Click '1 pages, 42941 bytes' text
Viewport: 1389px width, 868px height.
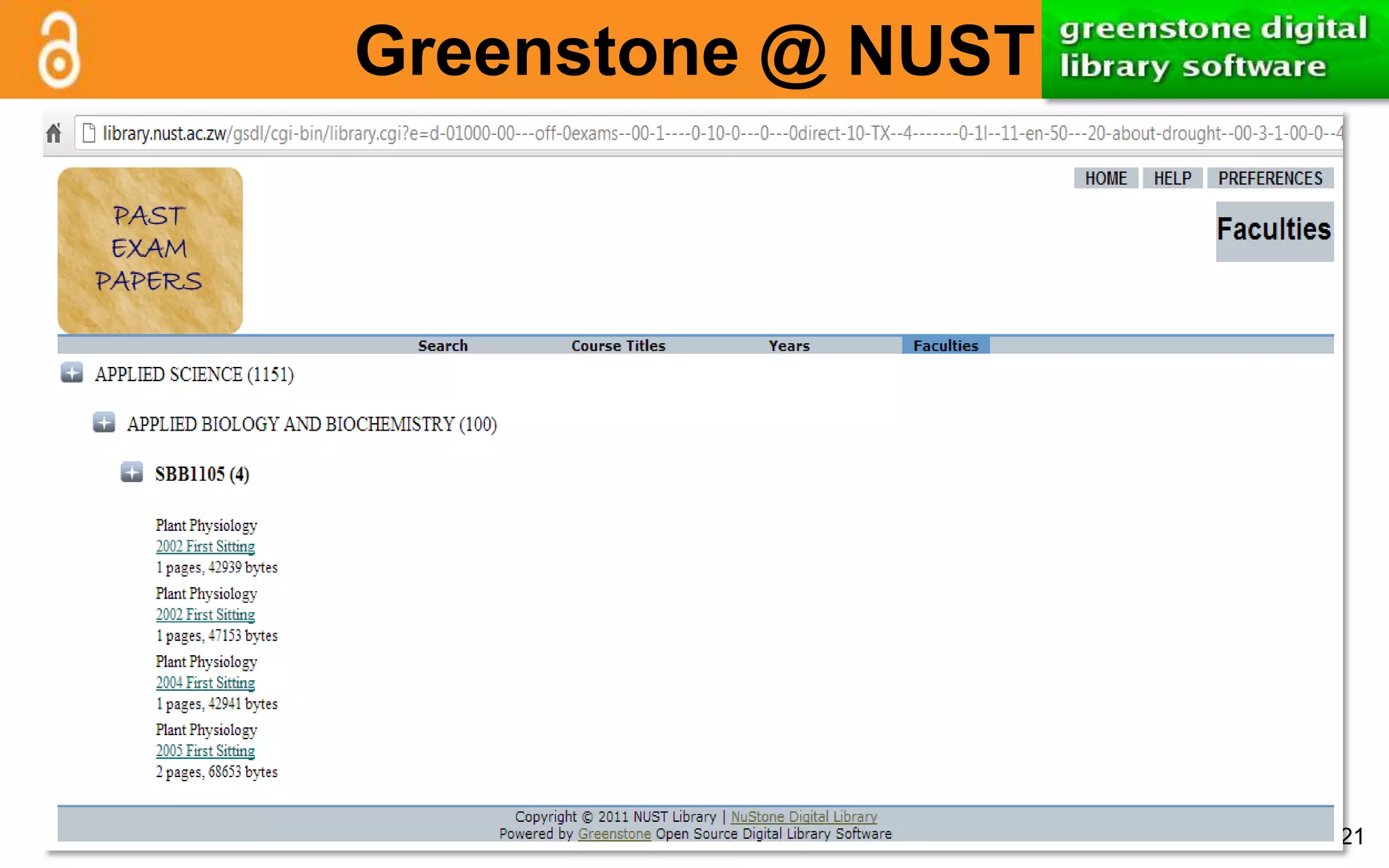pos(216,704)
